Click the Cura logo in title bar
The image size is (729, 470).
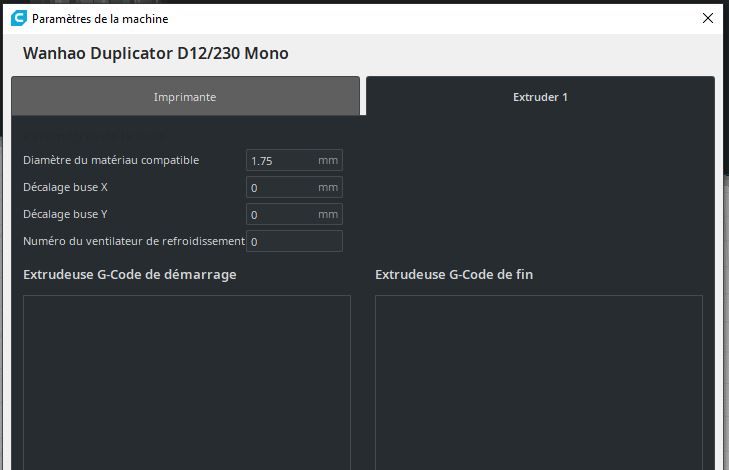tap(19, 19)
